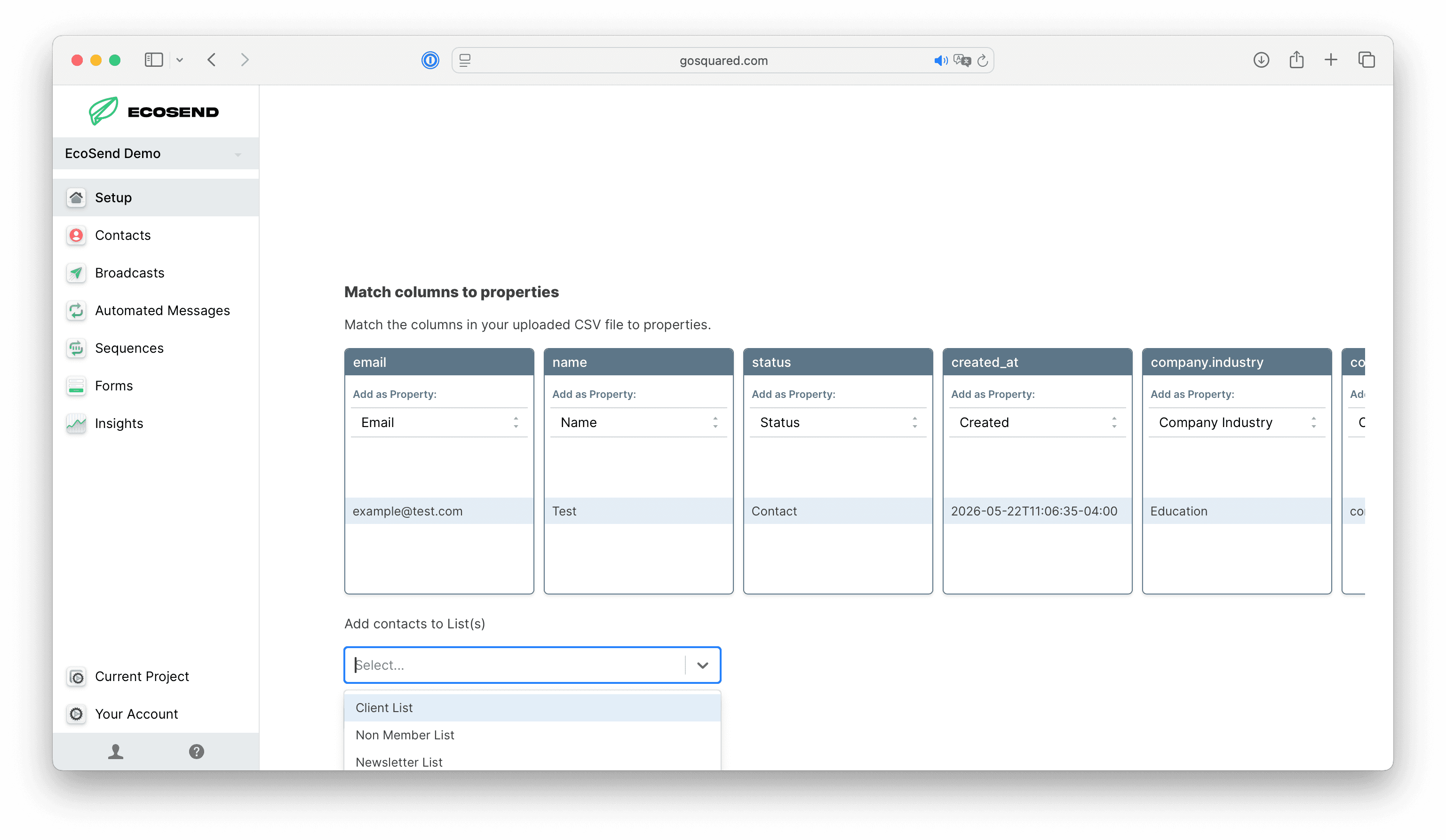The width and height of the screenshot is (1446, 840).
Task: Open the Created property dropdown
Action: click(1037, 423)
